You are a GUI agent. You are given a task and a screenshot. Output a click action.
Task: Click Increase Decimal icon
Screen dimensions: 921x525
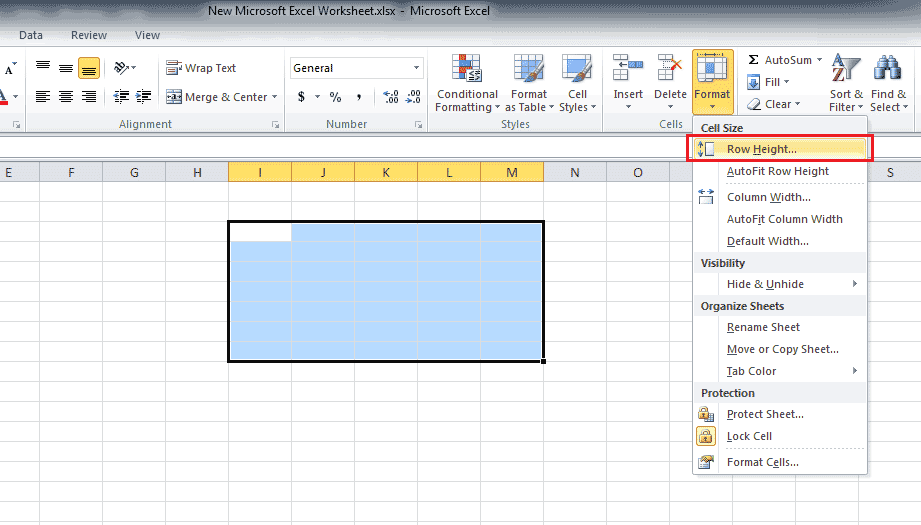click(391, 97)
